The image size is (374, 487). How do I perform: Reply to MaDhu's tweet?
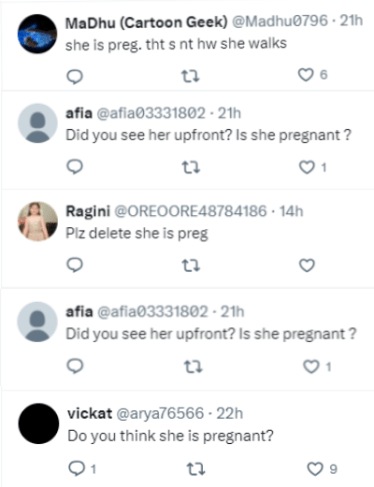pyautogui.click(x=75, y=76)
